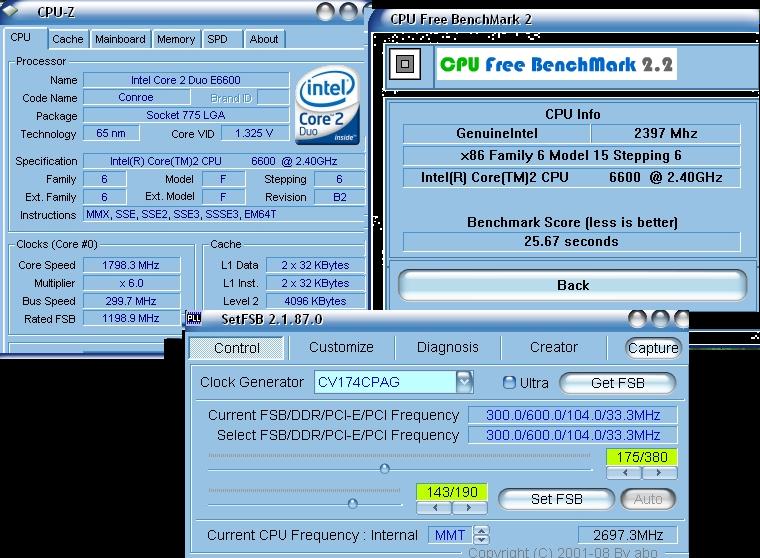The image size is (760, 558).
Task: Click the 1798.3 MHz core speed value
Action: pos(131,265)
